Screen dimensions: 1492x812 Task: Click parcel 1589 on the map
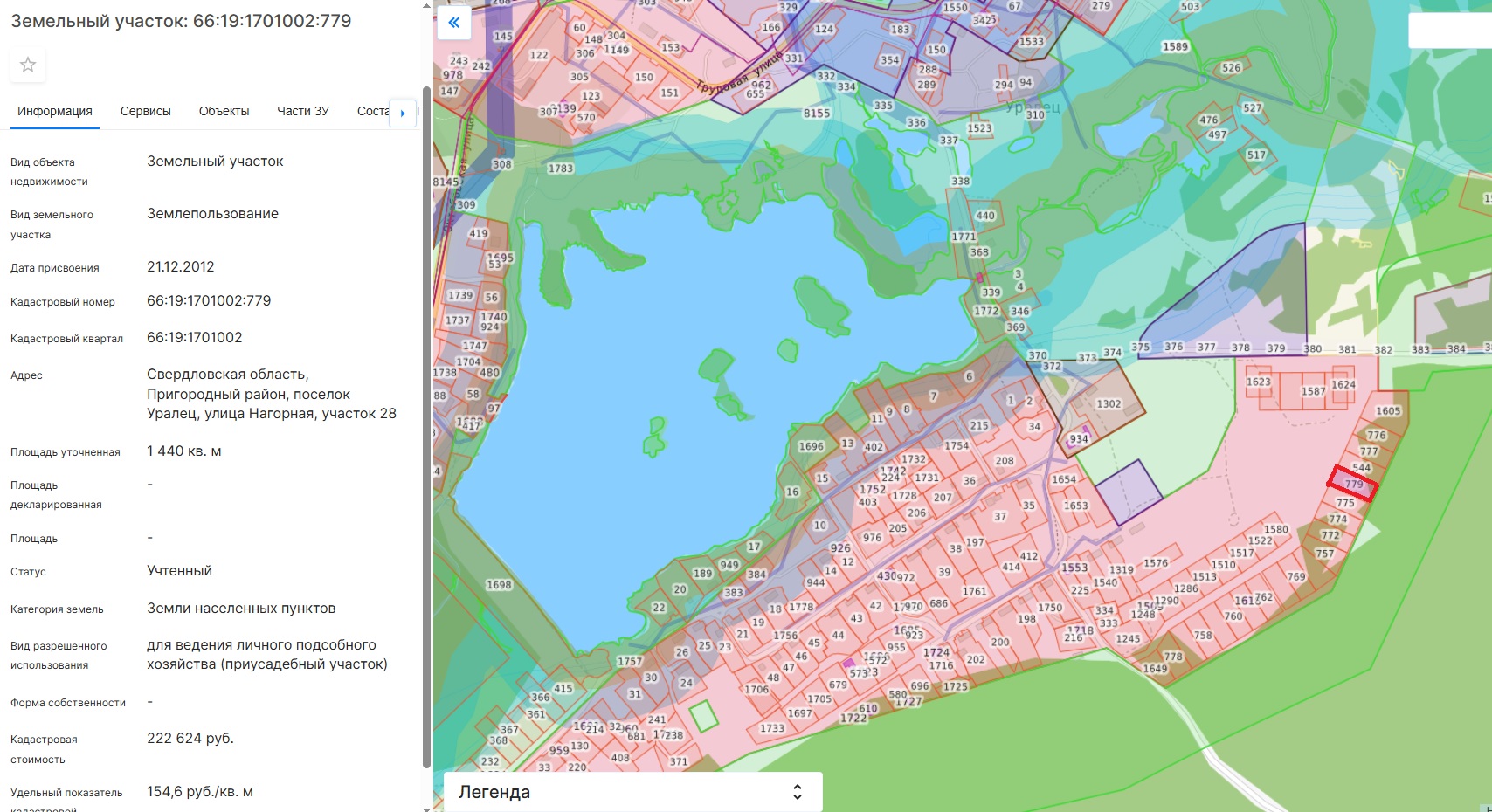[1175, 47]
